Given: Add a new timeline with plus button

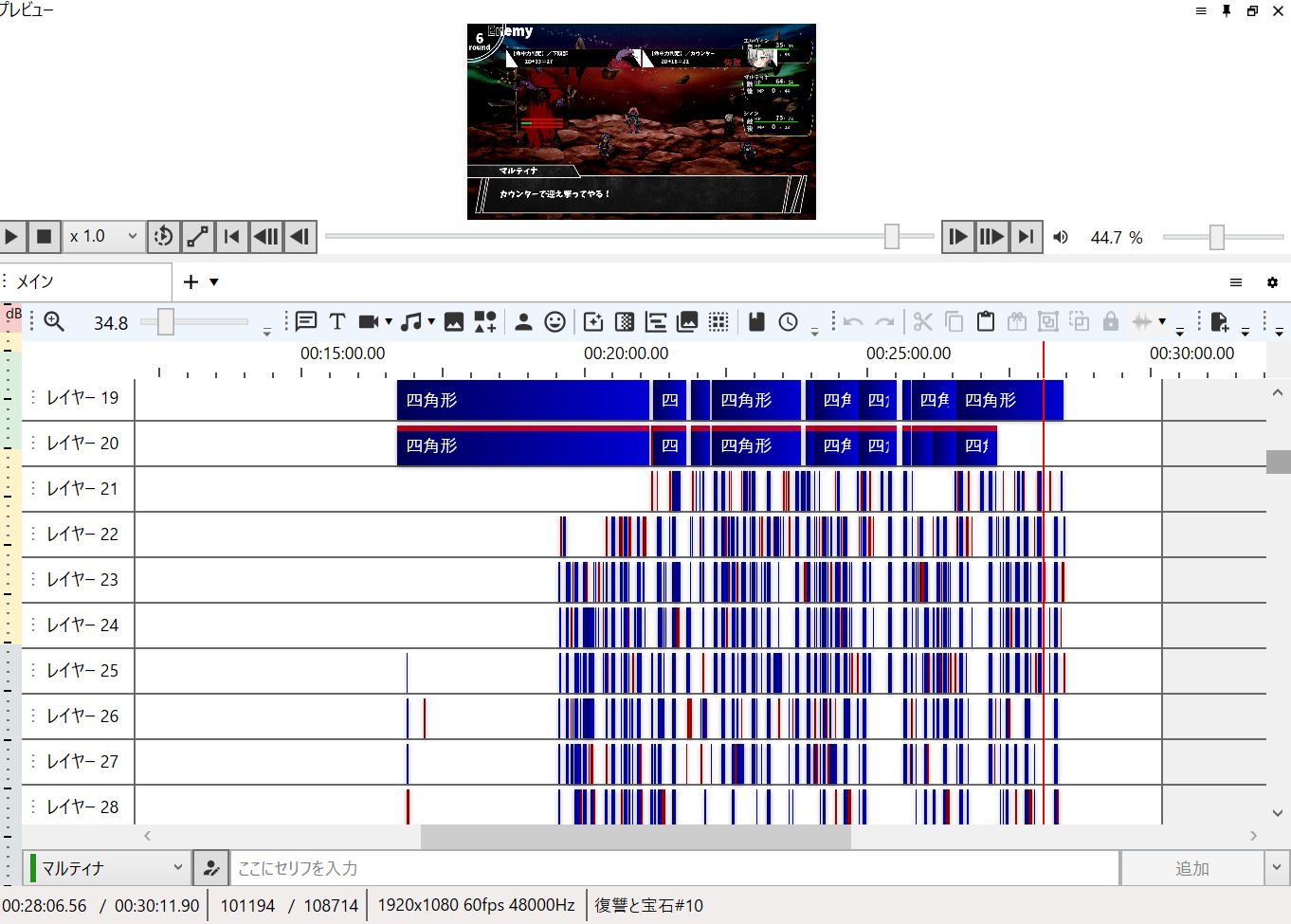Looking at the screenshot, I should click(x=191, y=281).
